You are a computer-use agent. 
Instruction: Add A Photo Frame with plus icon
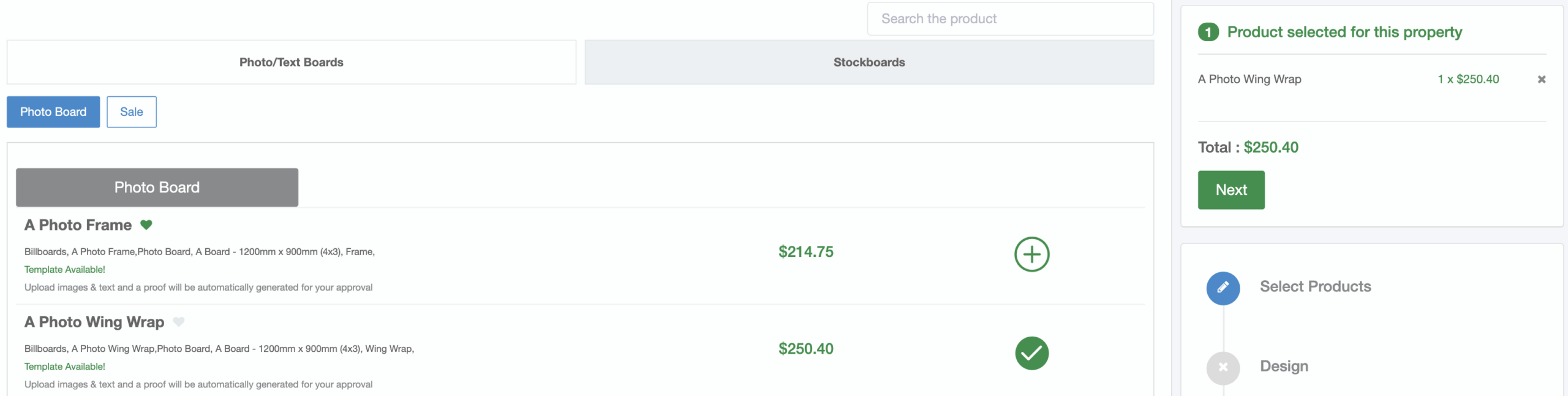point(1031,254)
